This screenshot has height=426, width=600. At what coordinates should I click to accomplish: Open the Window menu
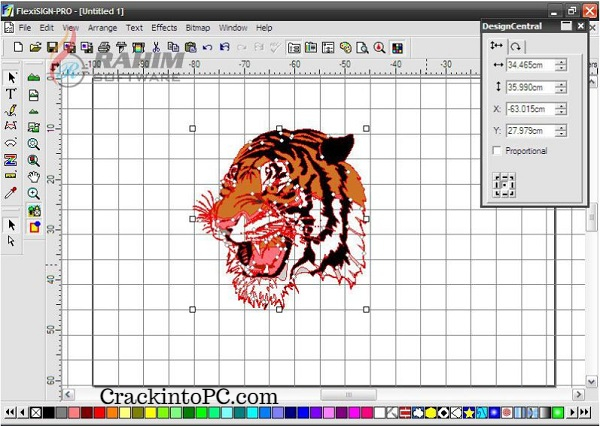(x=233, y=28)
